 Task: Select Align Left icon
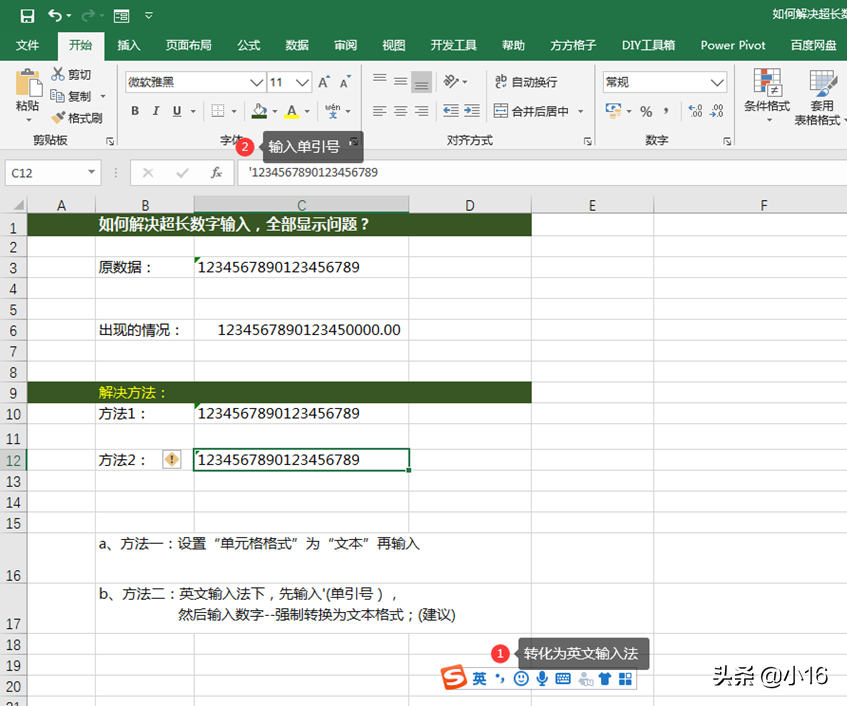pos(380,111)
